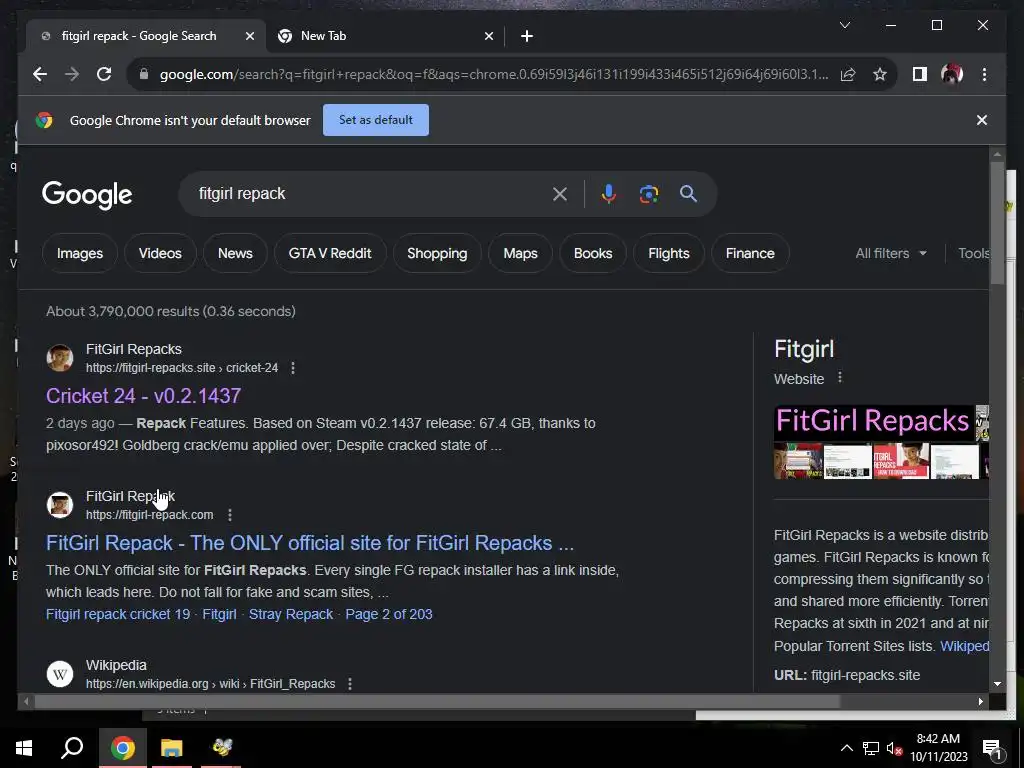Filter results by Shopping
1024x768 pixels.
click(437, 253)
